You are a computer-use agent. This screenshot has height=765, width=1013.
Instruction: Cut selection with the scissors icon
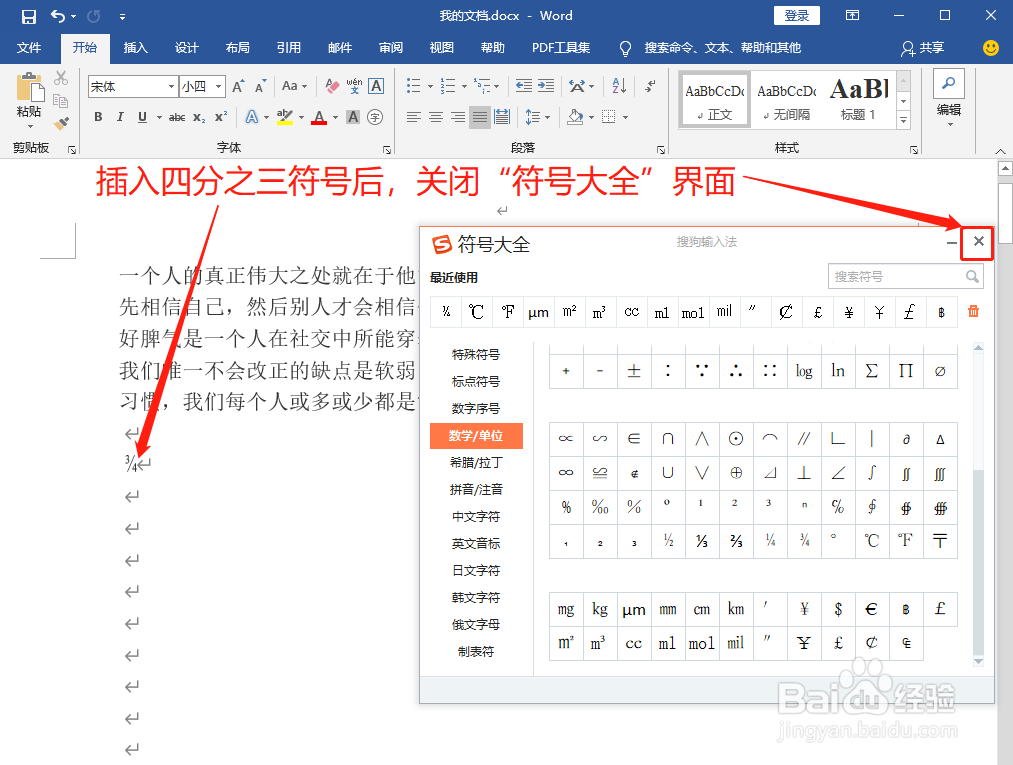pos(61,78)
